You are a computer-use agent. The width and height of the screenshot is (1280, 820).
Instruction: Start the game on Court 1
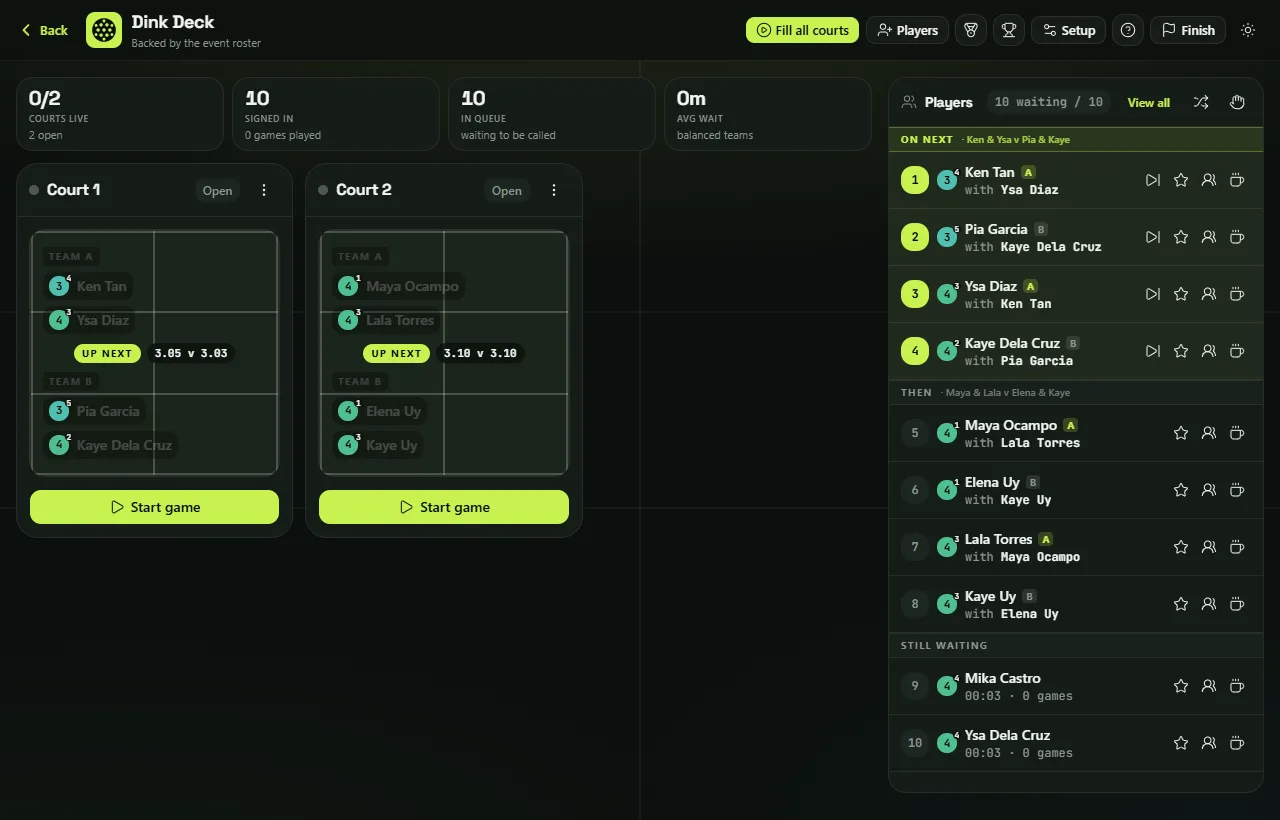point(154,507)
